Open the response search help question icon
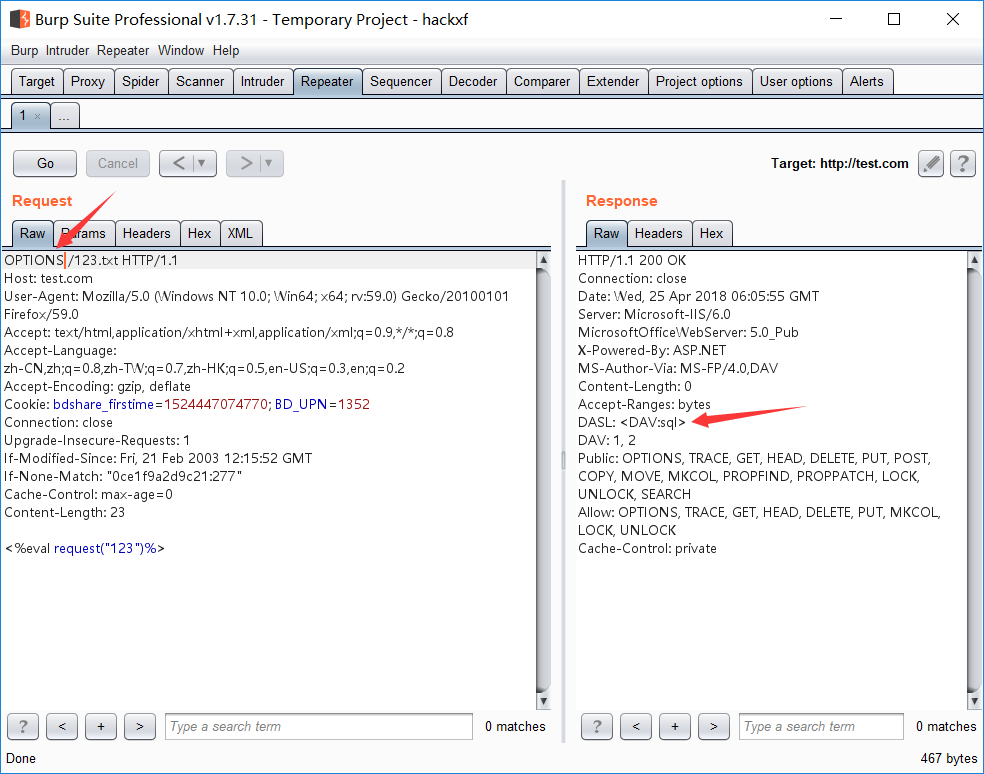This screenshot has width=984, height=774. 597,726
